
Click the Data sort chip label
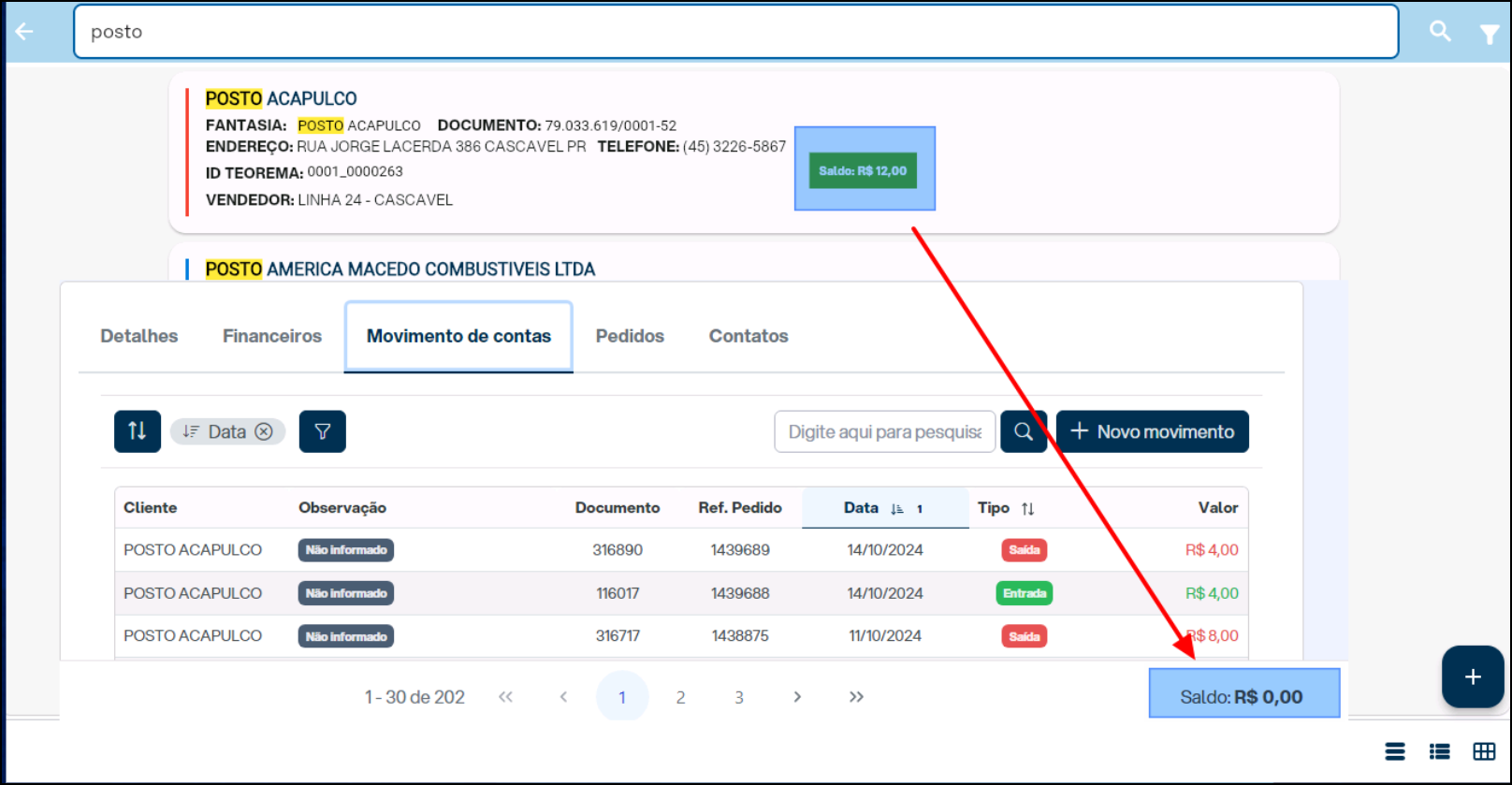pyautogui.click(x=226, y=431)
